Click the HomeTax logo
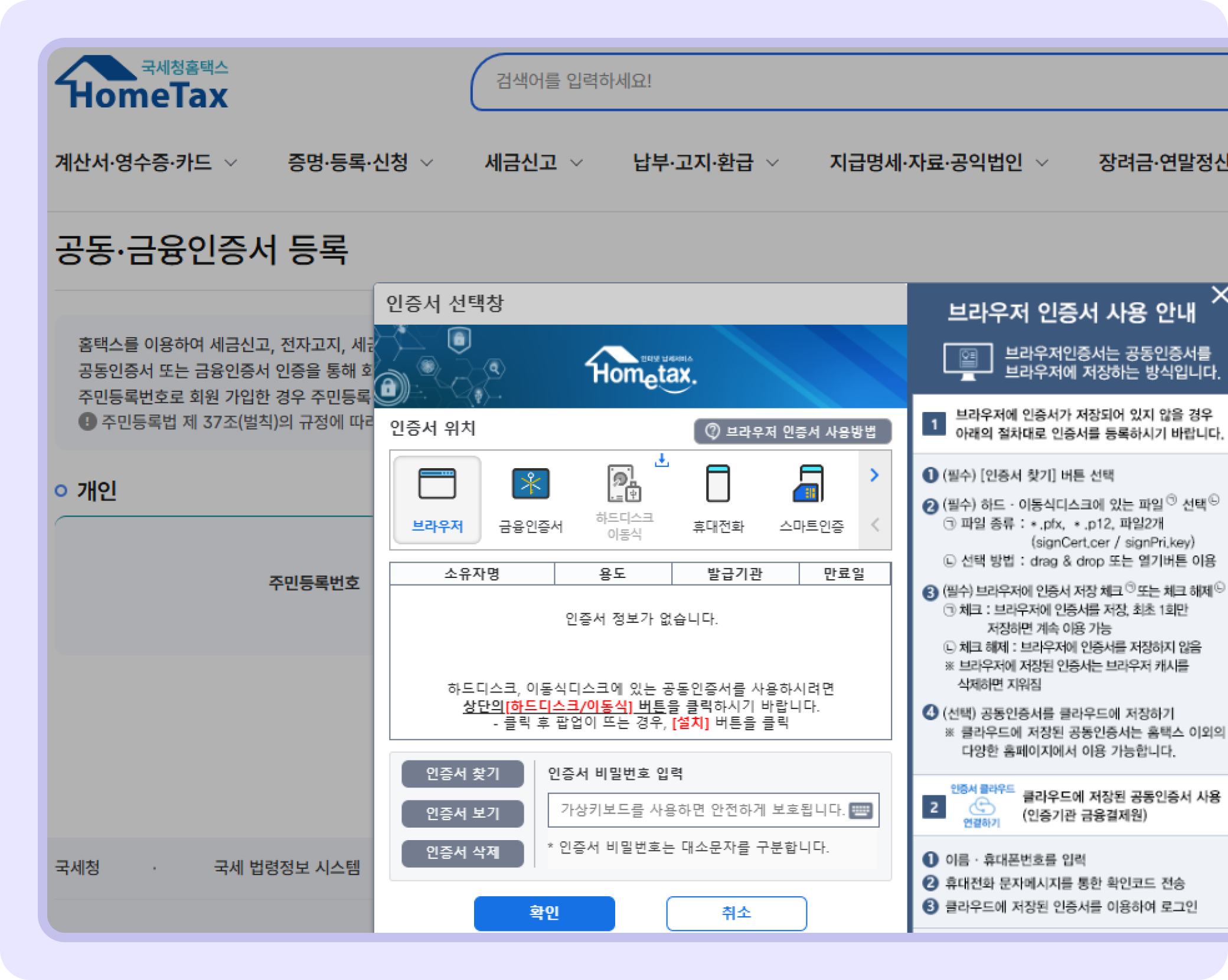Viewport: 1228px width, 980px height. [x=142, y=83]
